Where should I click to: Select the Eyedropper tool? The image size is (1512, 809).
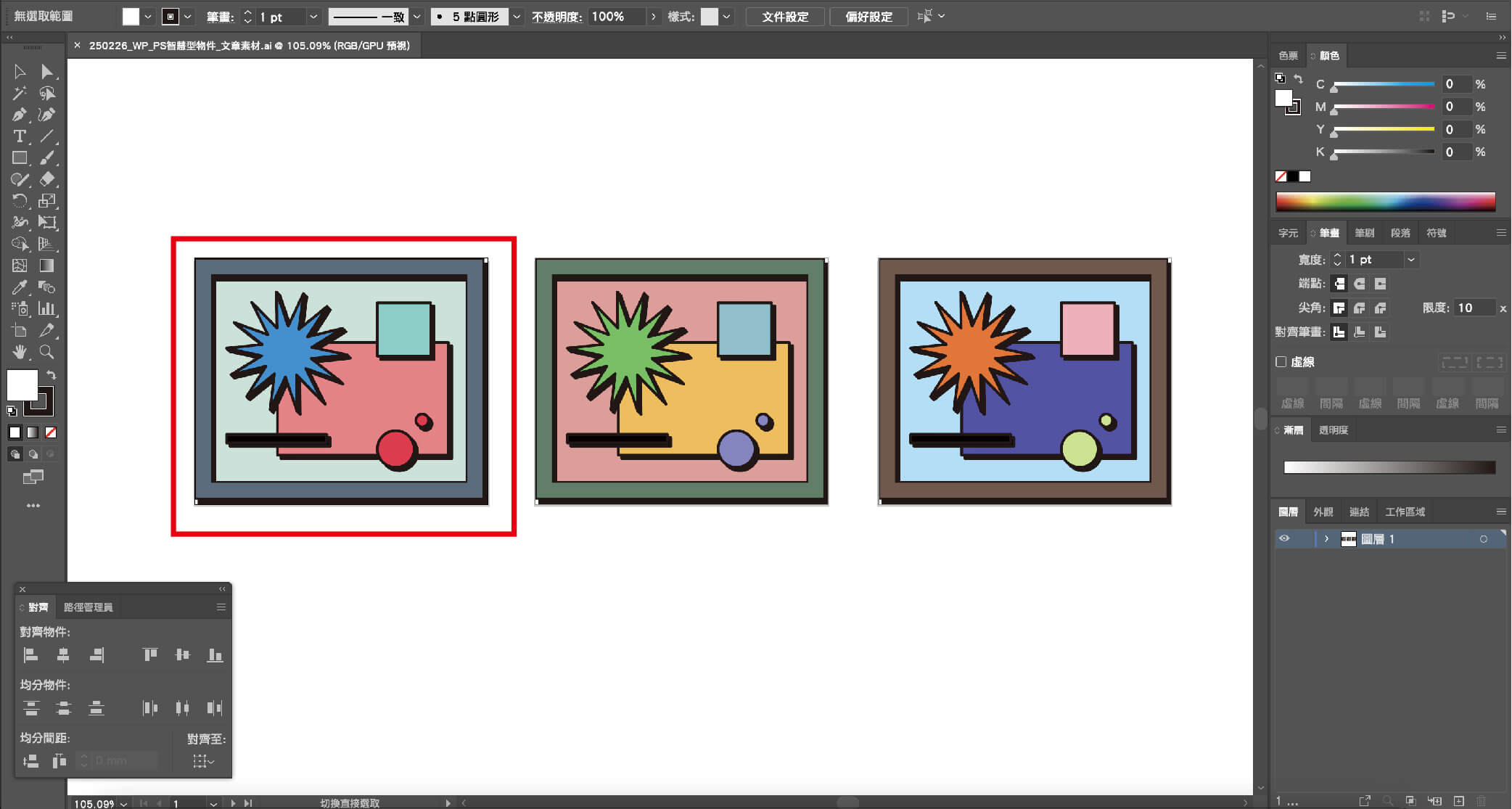20,287
